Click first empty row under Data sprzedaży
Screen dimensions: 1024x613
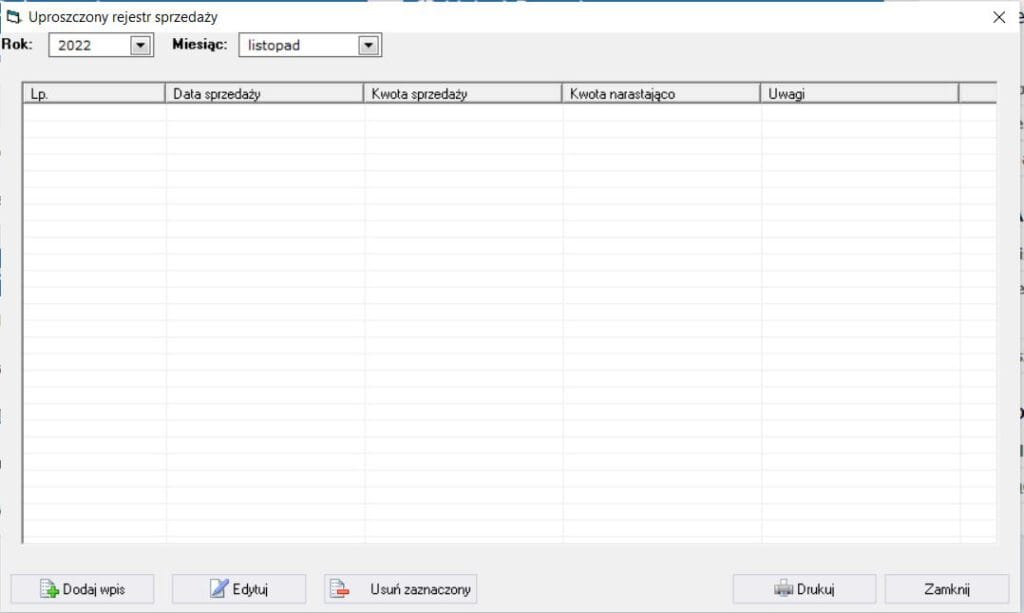pos(264,112)
